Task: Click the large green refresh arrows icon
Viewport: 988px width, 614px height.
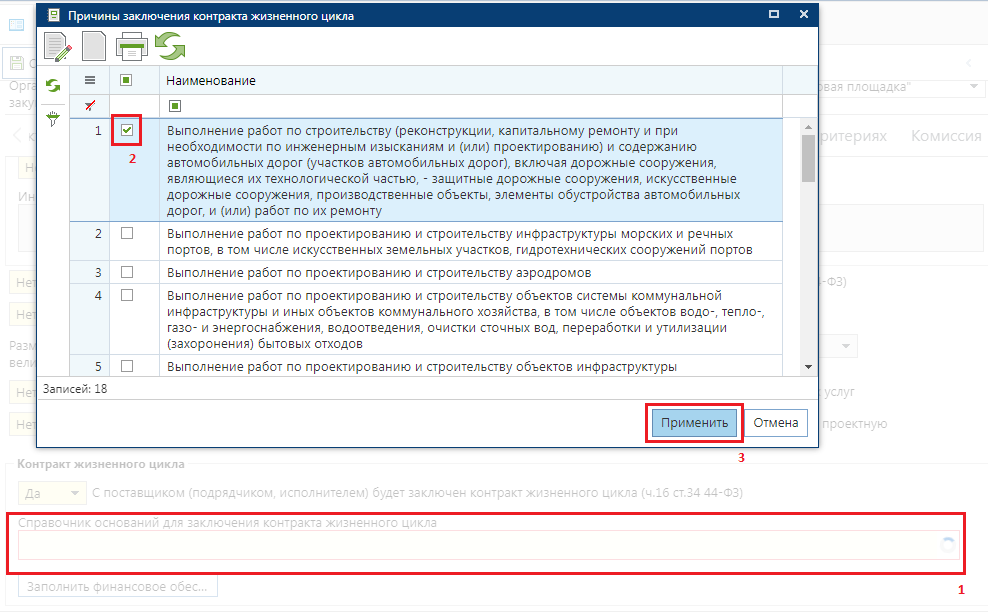Action: [x=170, y=46]
